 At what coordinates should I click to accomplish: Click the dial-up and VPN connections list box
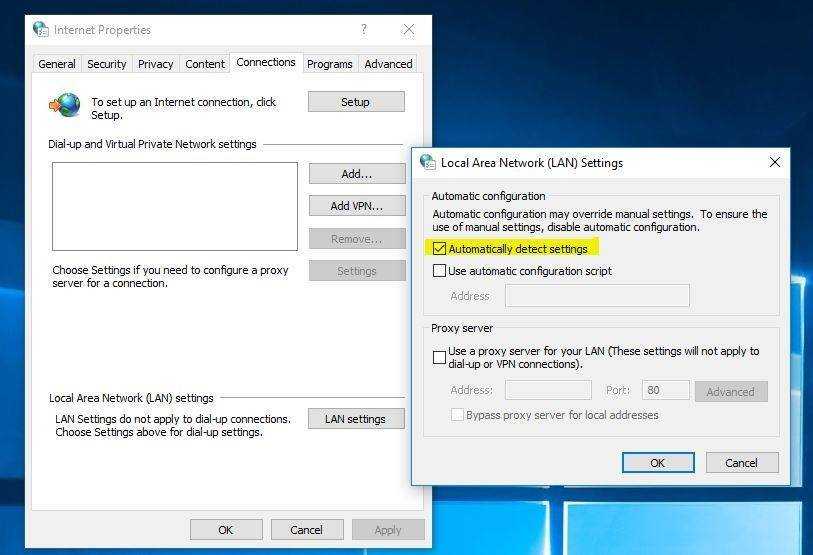175,206
